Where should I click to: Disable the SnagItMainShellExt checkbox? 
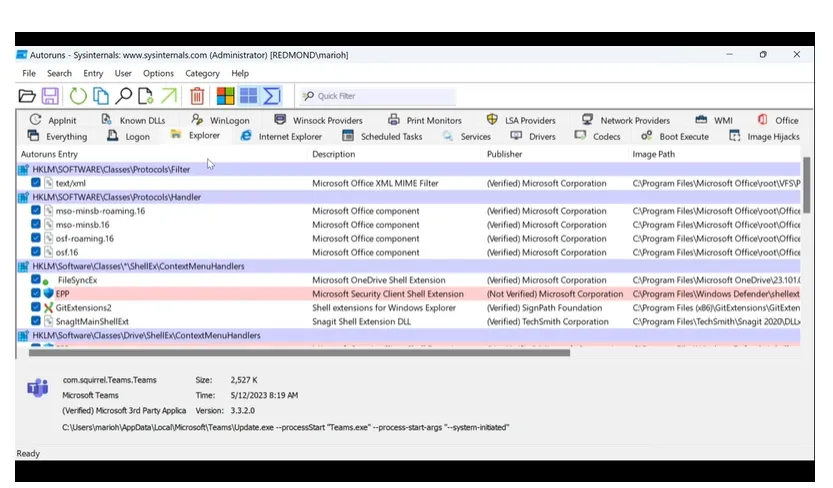pos(36,321)
